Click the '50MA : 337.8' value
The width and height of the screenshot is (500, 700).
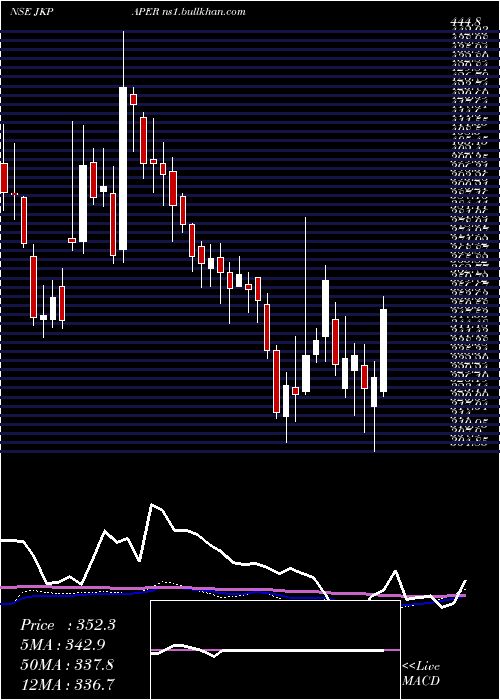pyautogui.click(x=67, y=664)
